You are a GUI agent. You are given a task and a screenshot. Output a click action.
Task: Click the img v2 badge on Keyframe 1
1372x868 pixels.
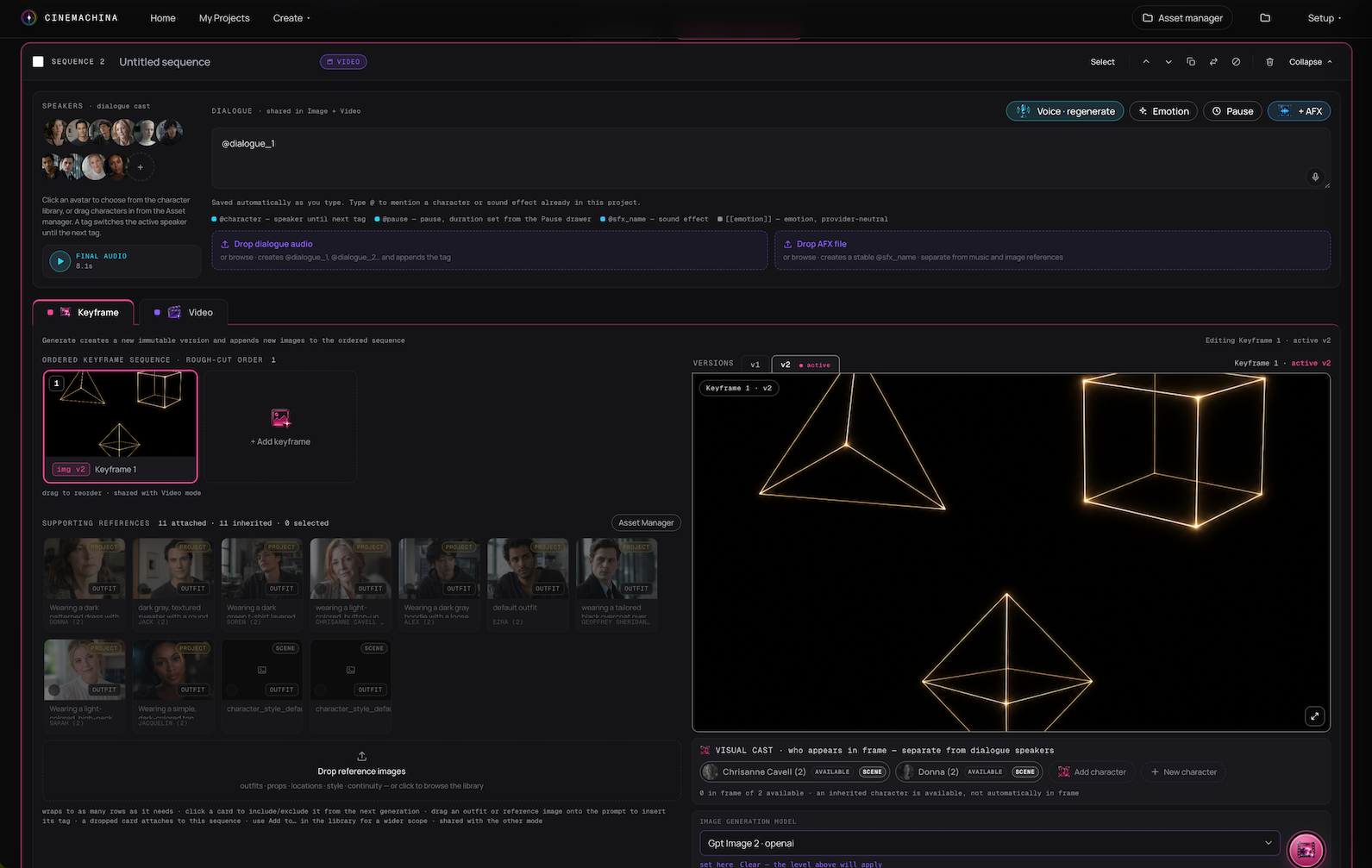pyautogui.click(x=71, y=469)
